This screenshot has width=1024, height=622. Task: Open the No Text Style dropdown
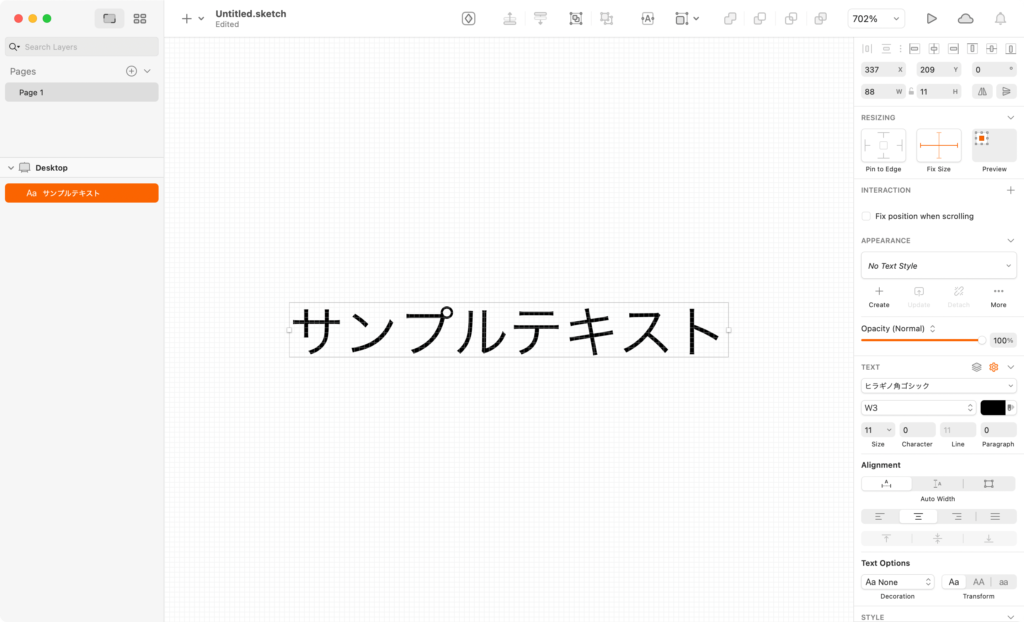point(938,266)
